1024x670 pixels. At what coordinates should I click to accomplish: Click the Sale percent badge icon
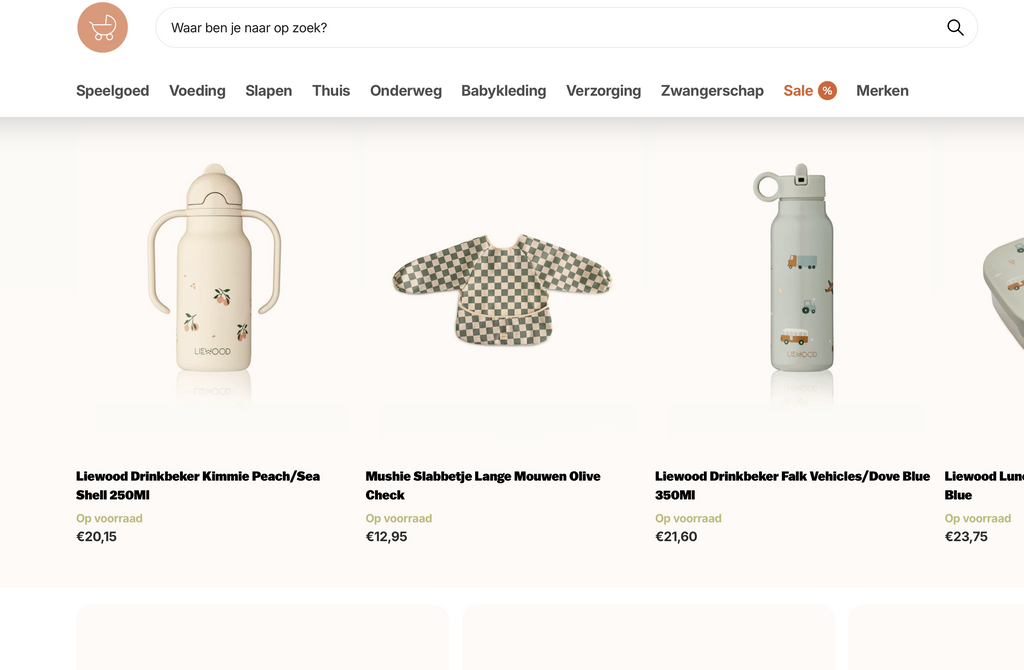827,91
